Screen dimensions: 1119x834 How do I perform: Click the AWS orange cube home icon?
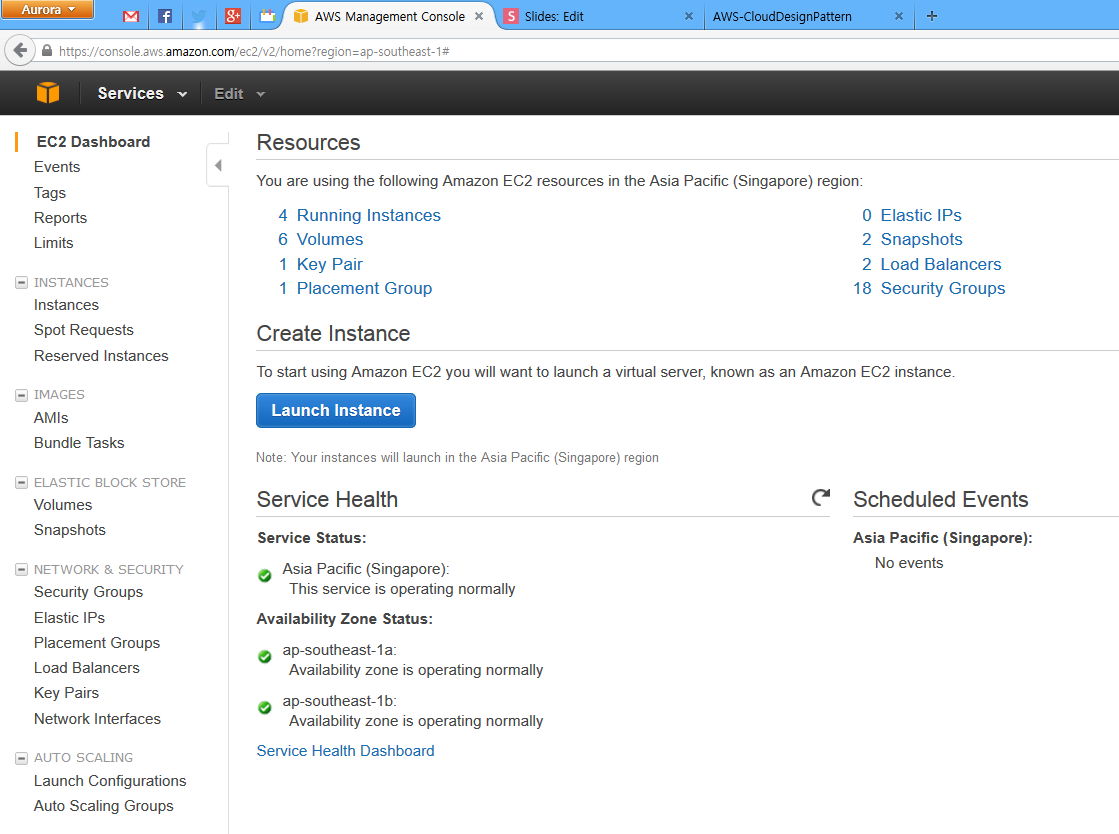(x=48, y=93)
